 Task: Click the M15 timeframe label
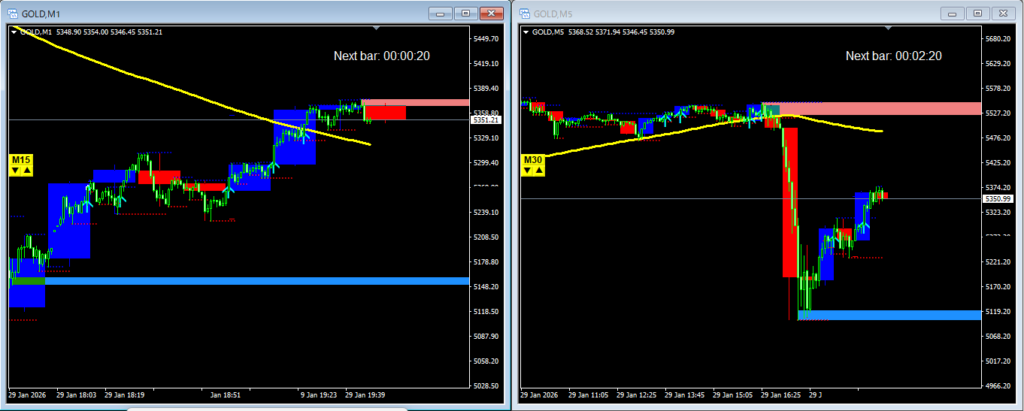click(x=20, y=159)
